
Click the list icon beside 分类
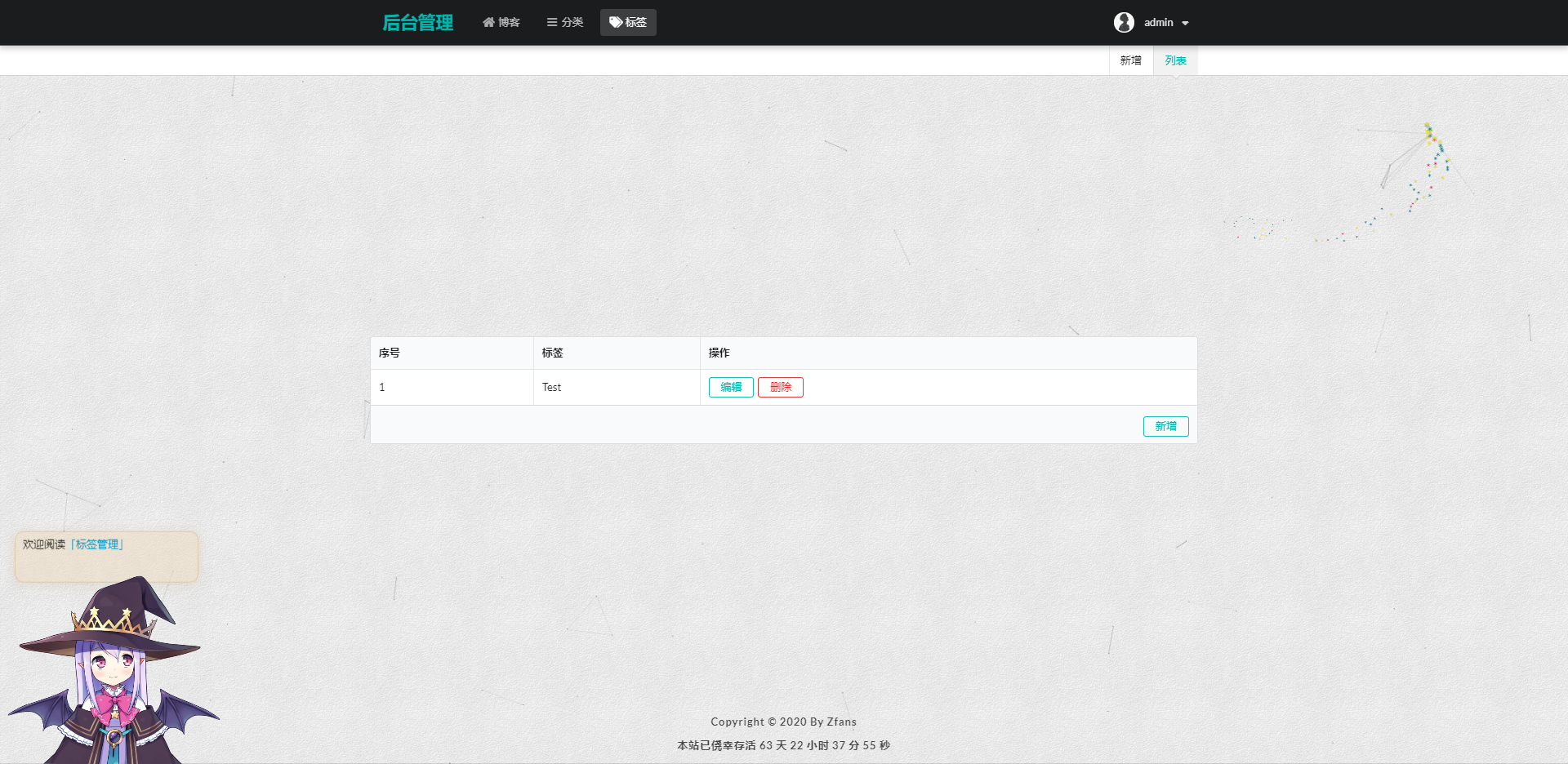pyautogui.click(x=552, y=23)
